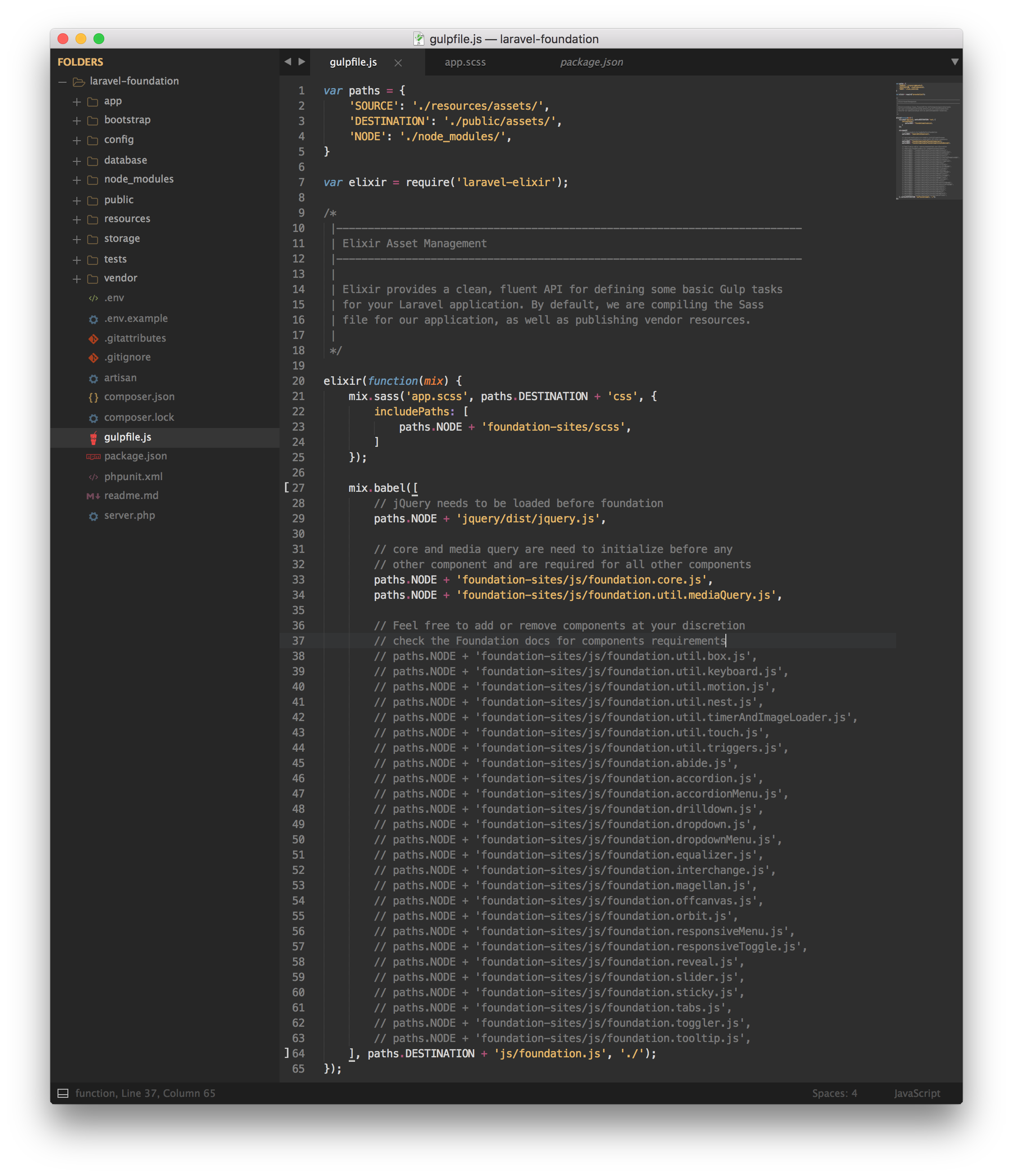This screenshot has width=1013, height=1176.
Task: Click the code icon beside .env
Action: pyautogui.click(x=93, y=298)
